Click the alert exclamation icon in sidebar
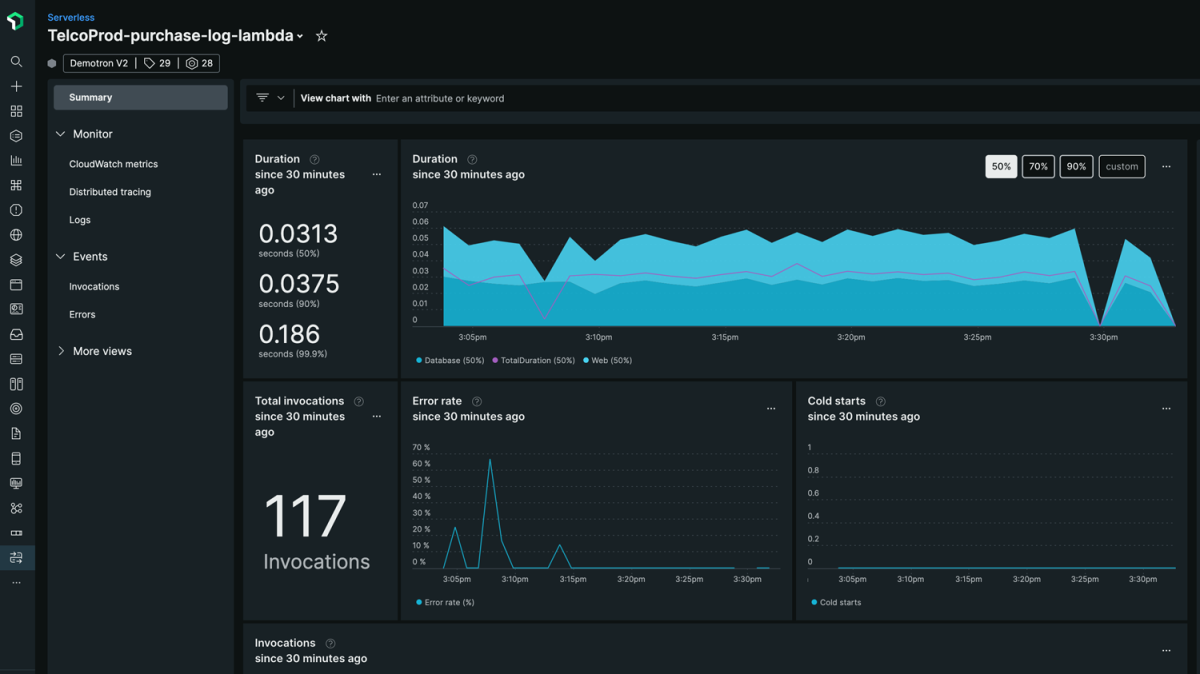Viewport: 1200px width, 674px height. (16, 210)
